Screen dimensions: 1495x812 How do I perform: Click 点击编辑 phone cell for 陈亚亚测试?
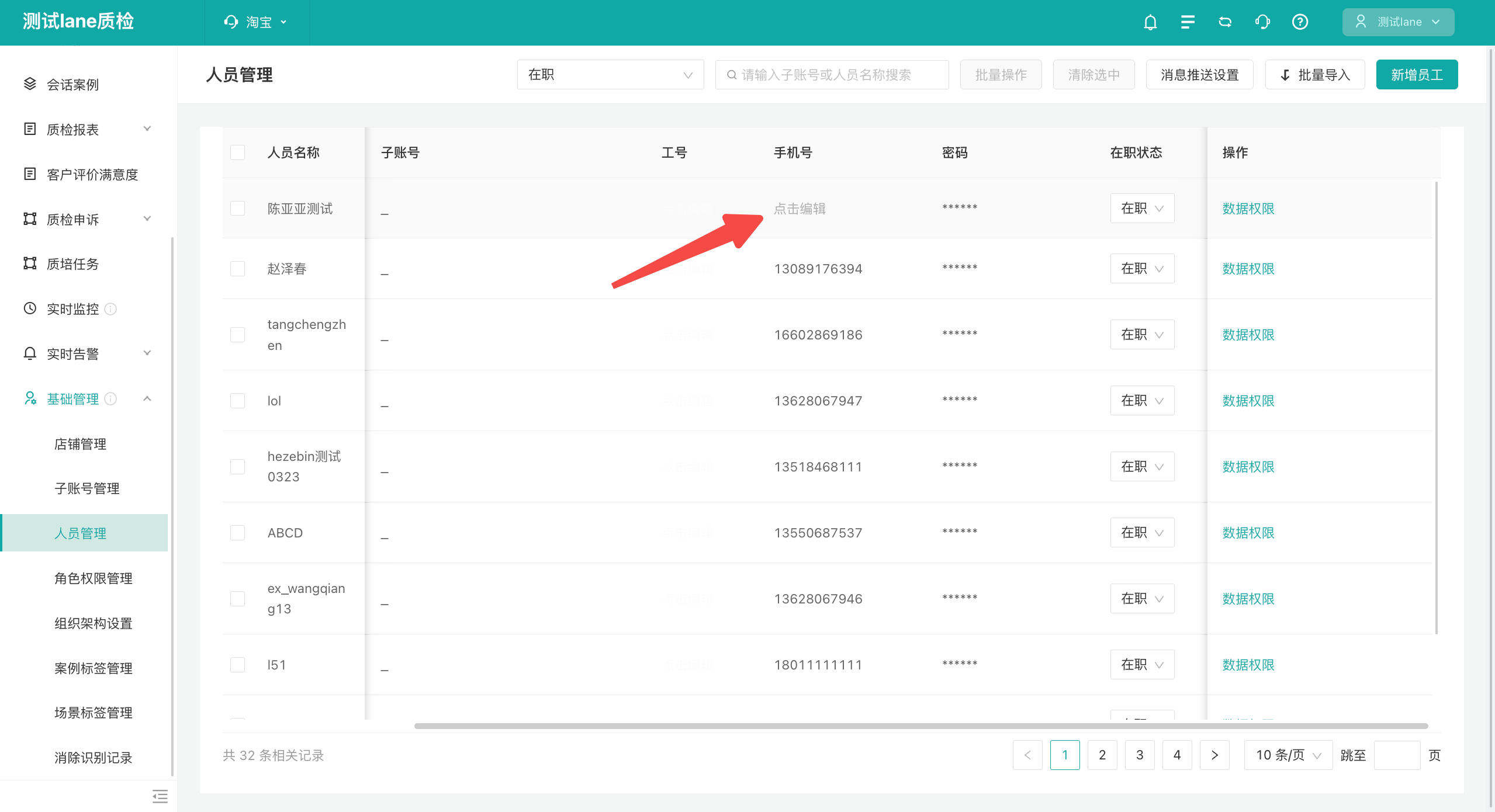tap(800, 209)
